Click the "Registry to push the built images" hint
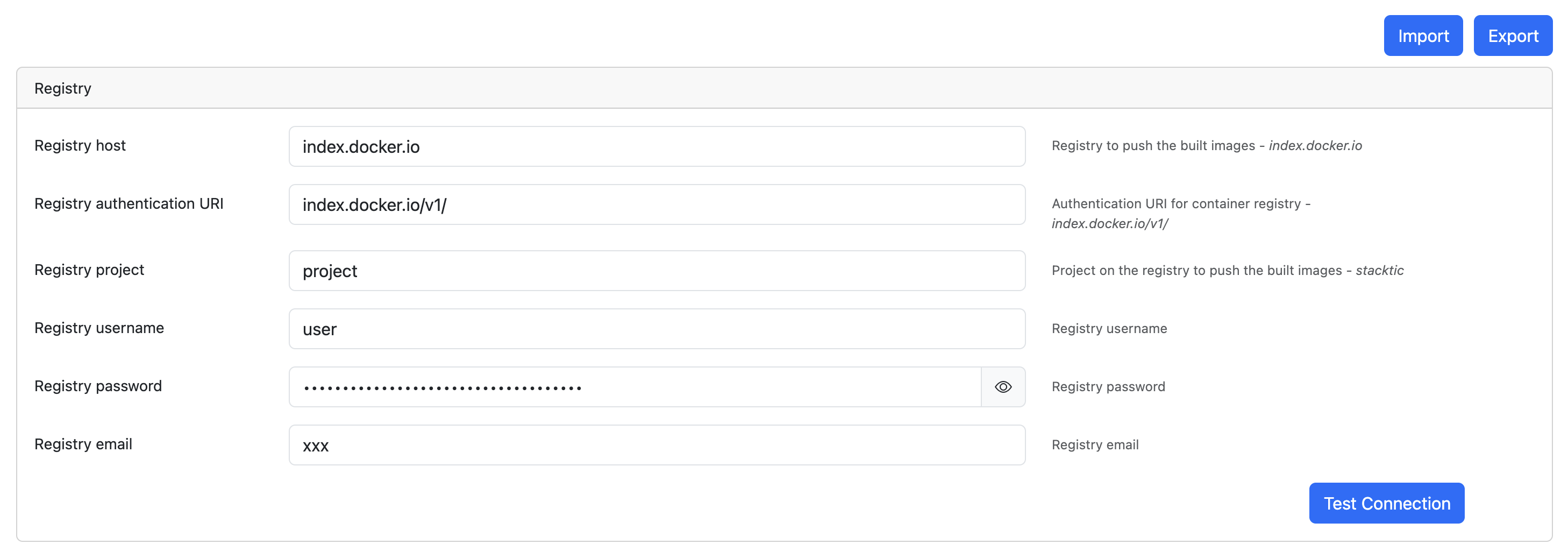This screenshot has height=551, width=1568. tap(1153, 145)
